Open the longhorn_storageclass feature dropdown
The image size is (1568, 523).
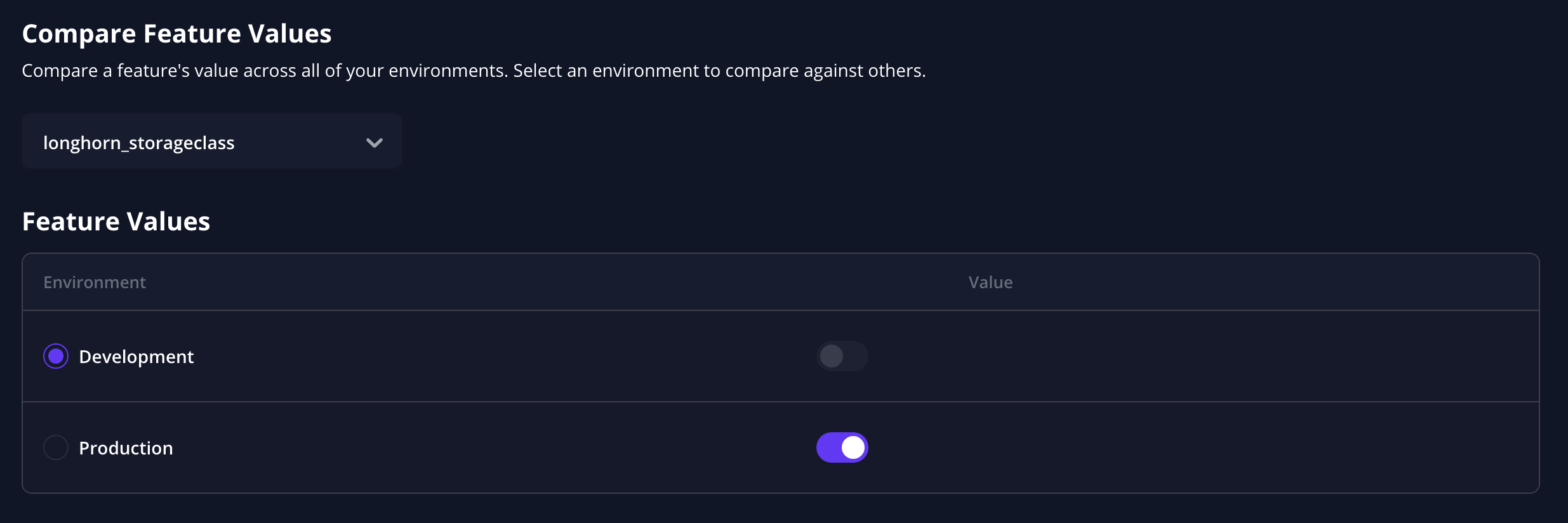tap(211, 142)
